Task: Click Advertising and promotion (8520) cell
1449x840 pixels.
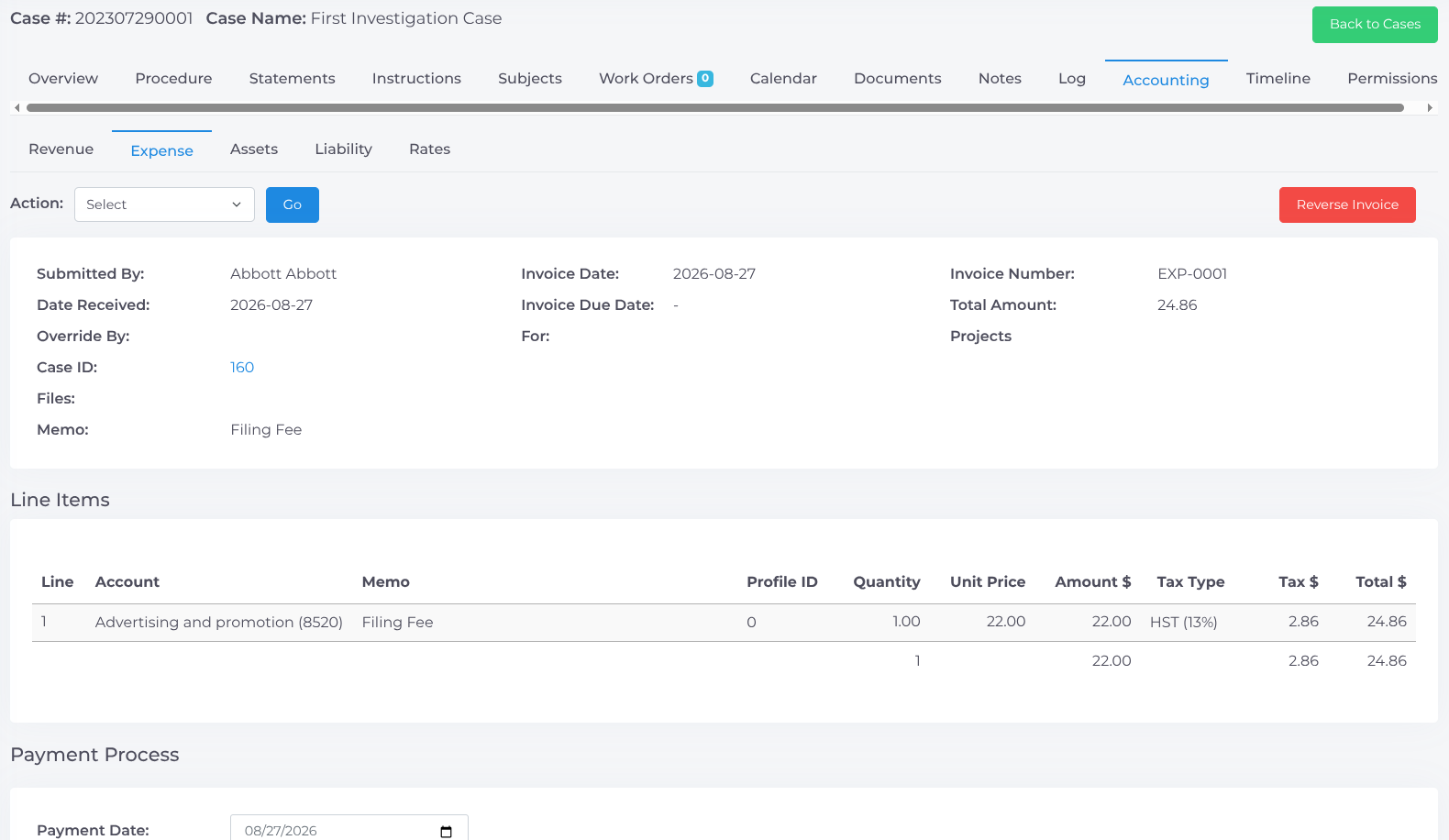Action: tap(219, 622)
